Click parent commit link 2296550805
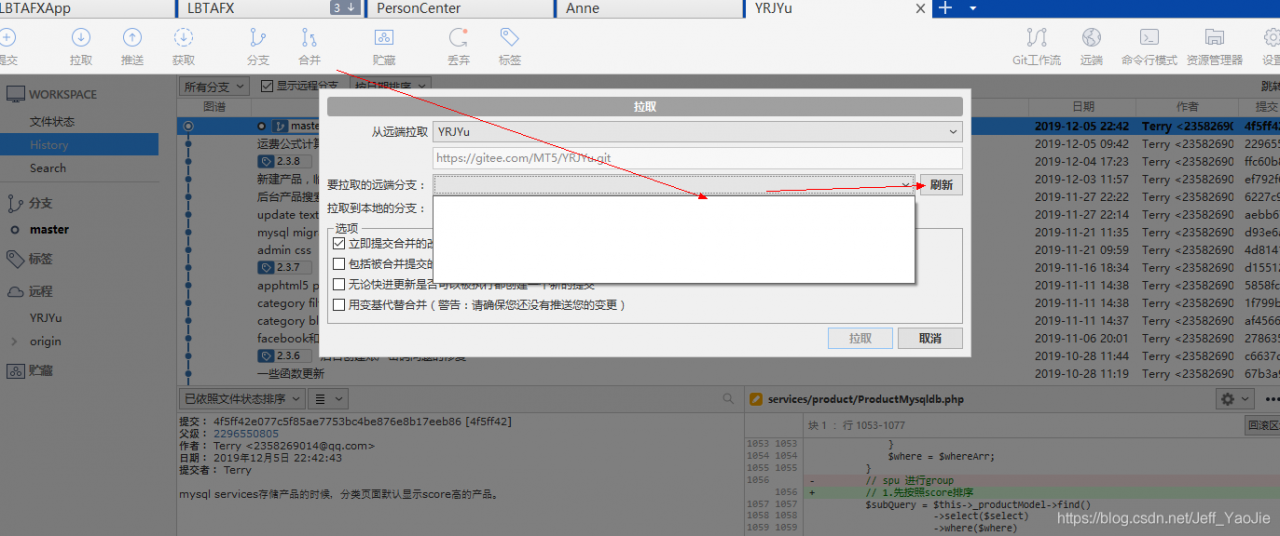 (x=246, y=434)
